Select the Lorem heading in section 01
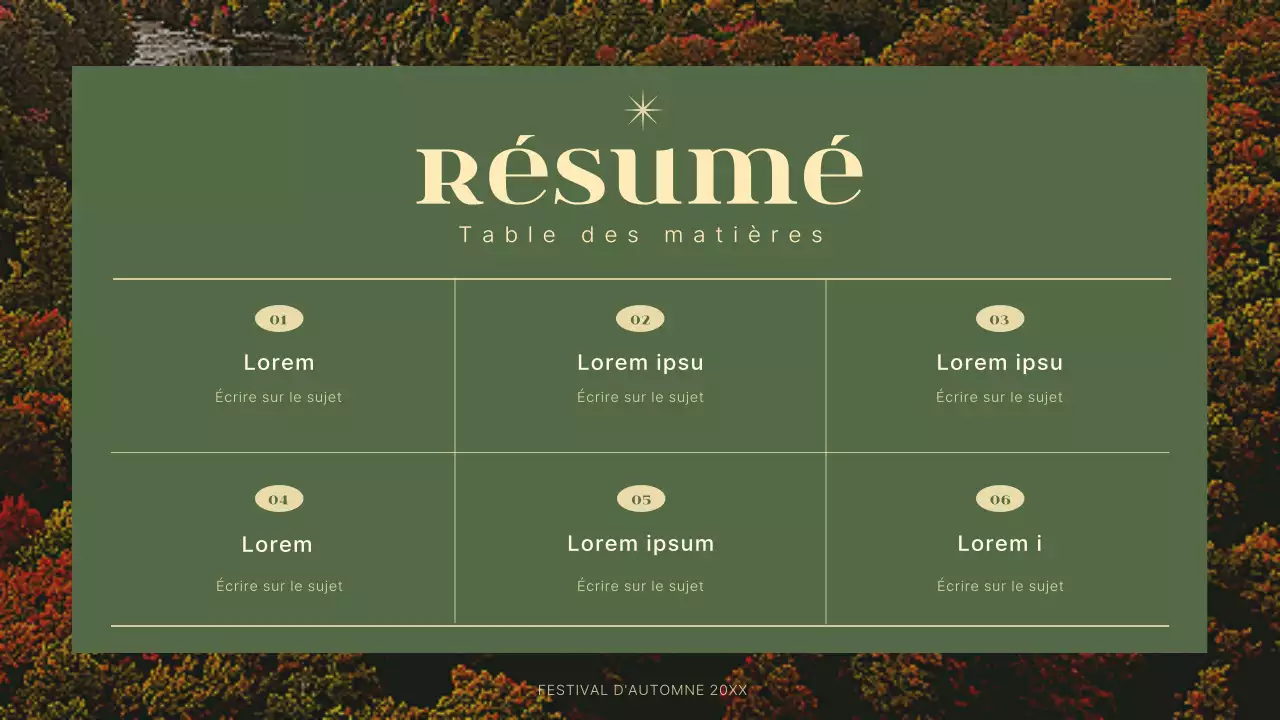 click(279, 362)
